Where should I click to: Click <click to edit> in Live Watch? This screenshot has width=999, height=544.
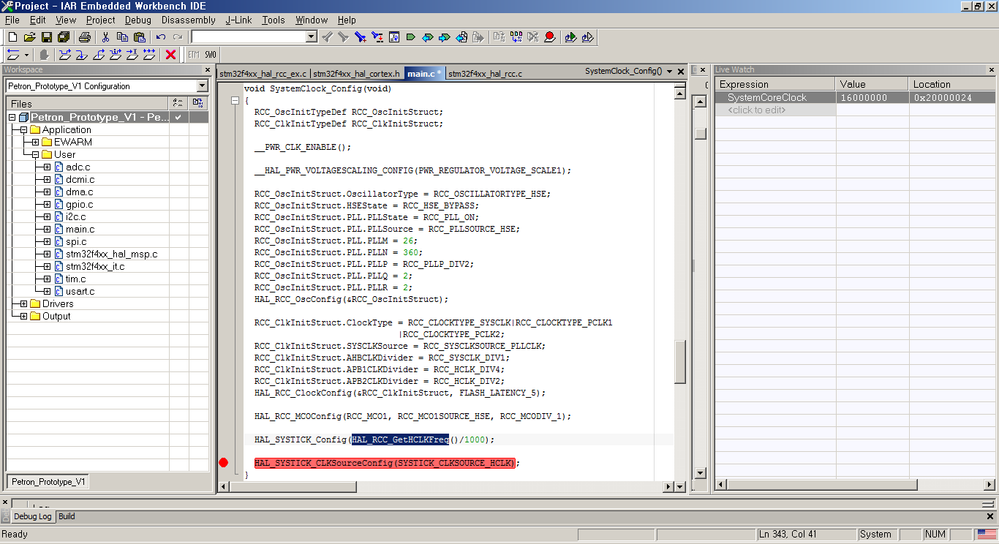[x=756, y=110]
